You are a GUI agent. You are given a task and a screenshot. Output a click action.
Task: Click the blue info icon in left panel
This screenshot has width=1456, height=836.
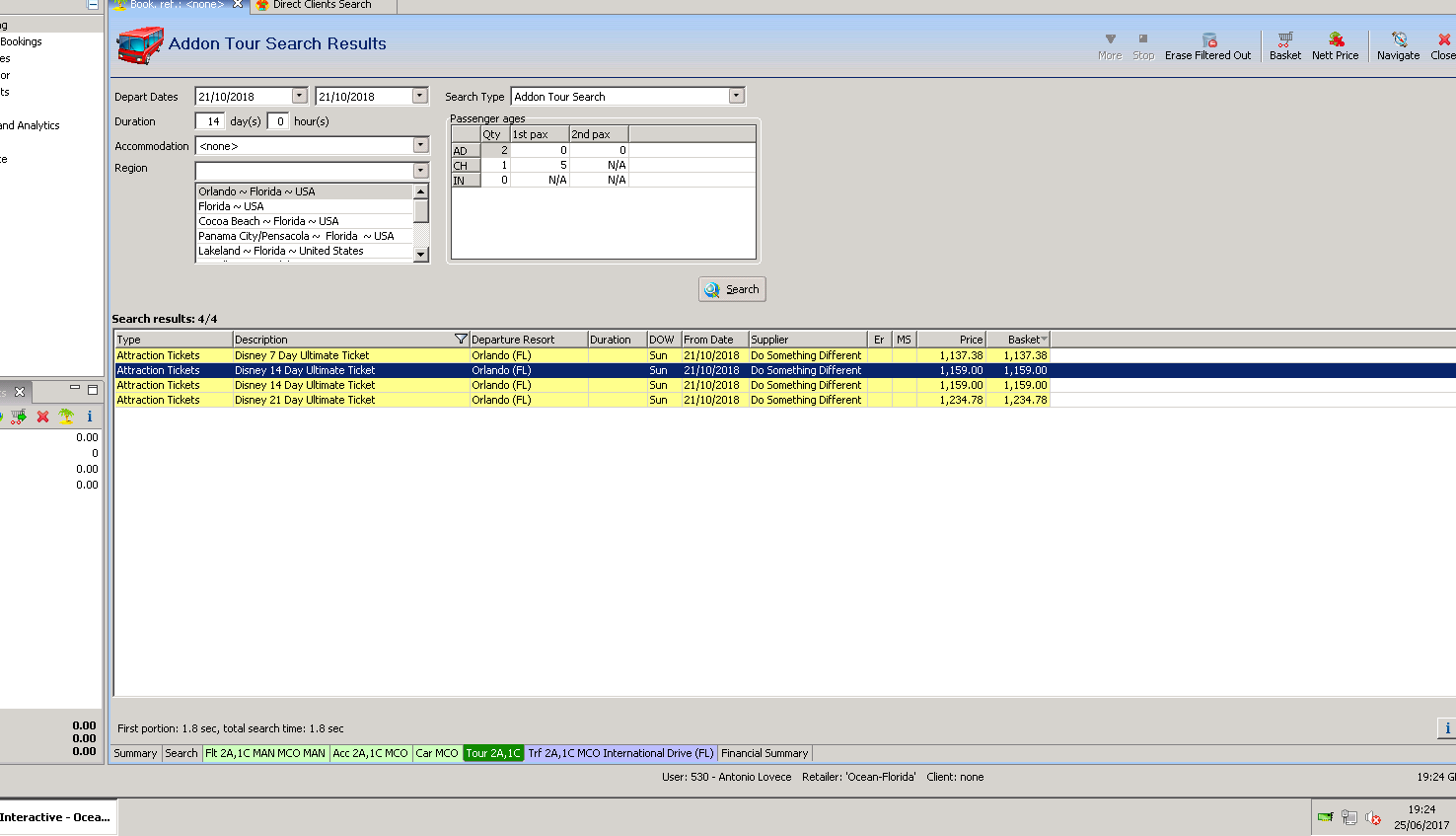click(x=90, y=417)
